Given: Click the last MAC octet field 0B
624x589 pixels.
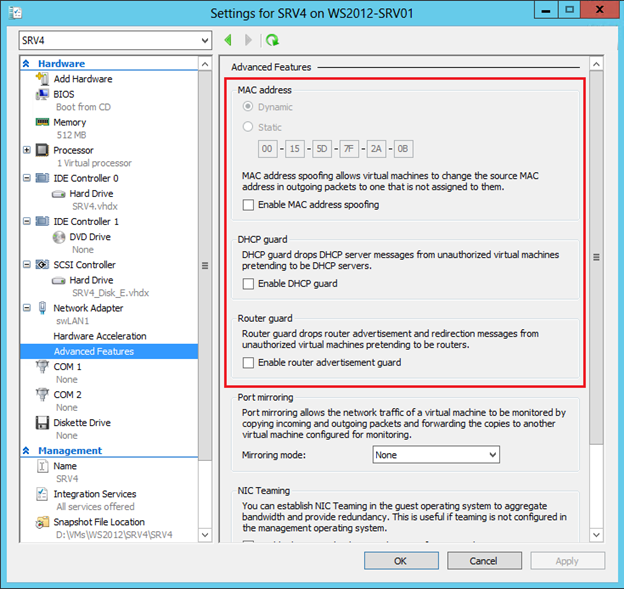Looking at the screenshot, I should point(404,149).
